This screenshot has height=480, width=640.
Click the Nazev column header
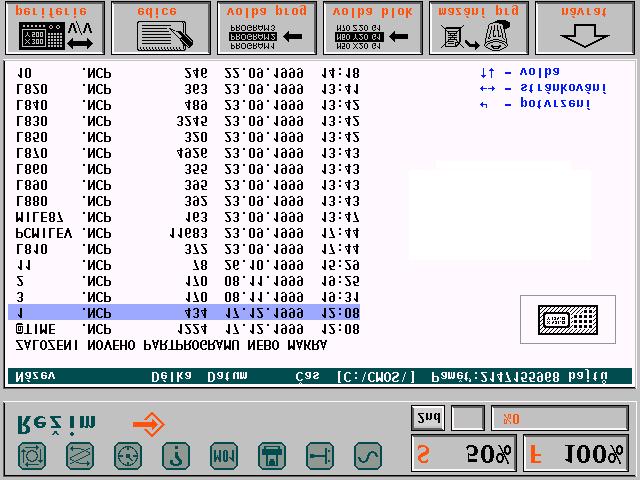(x=35, y=376)
